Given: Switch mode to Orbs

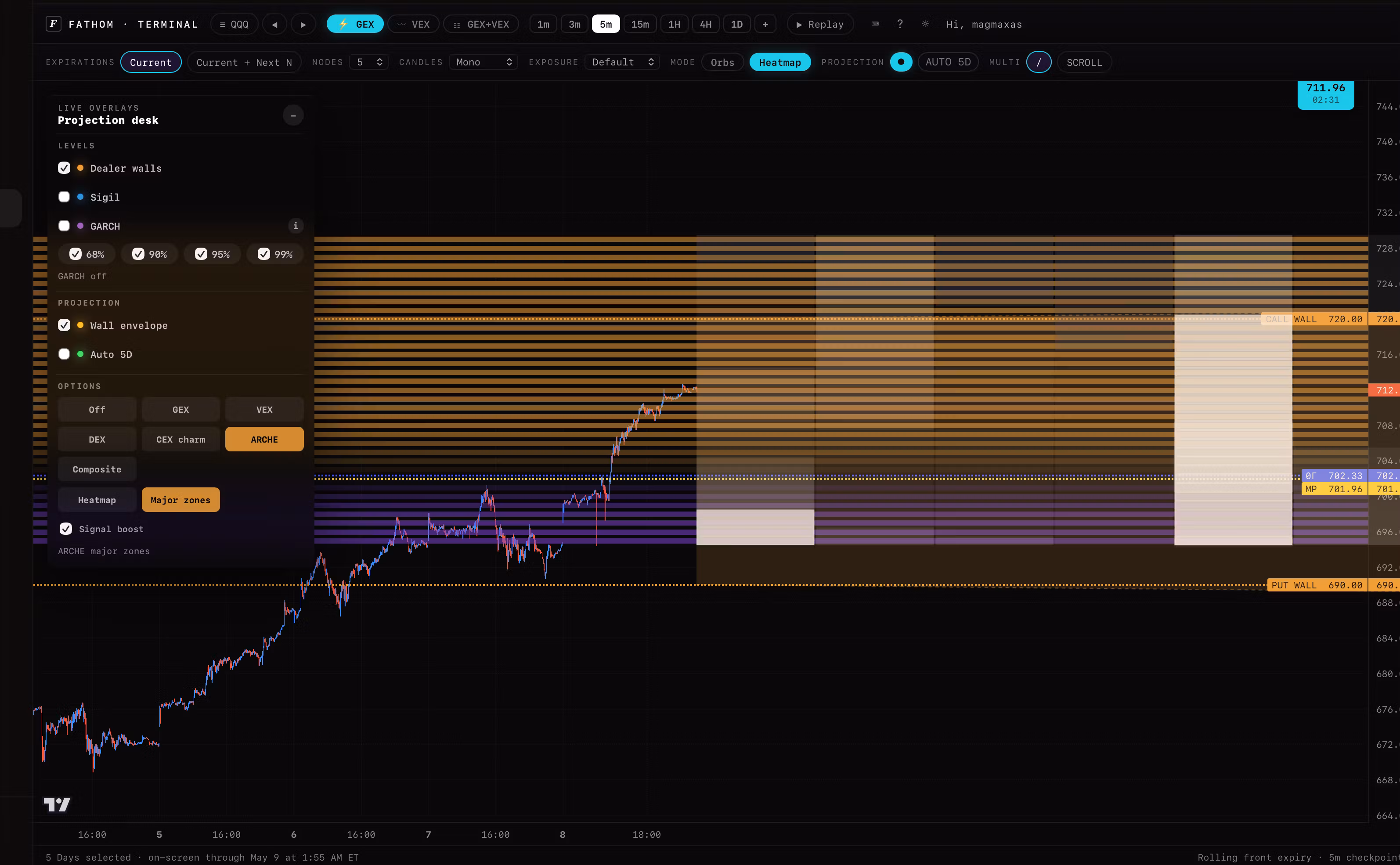Looking at the screenshot, I should (x=722, y=62).
